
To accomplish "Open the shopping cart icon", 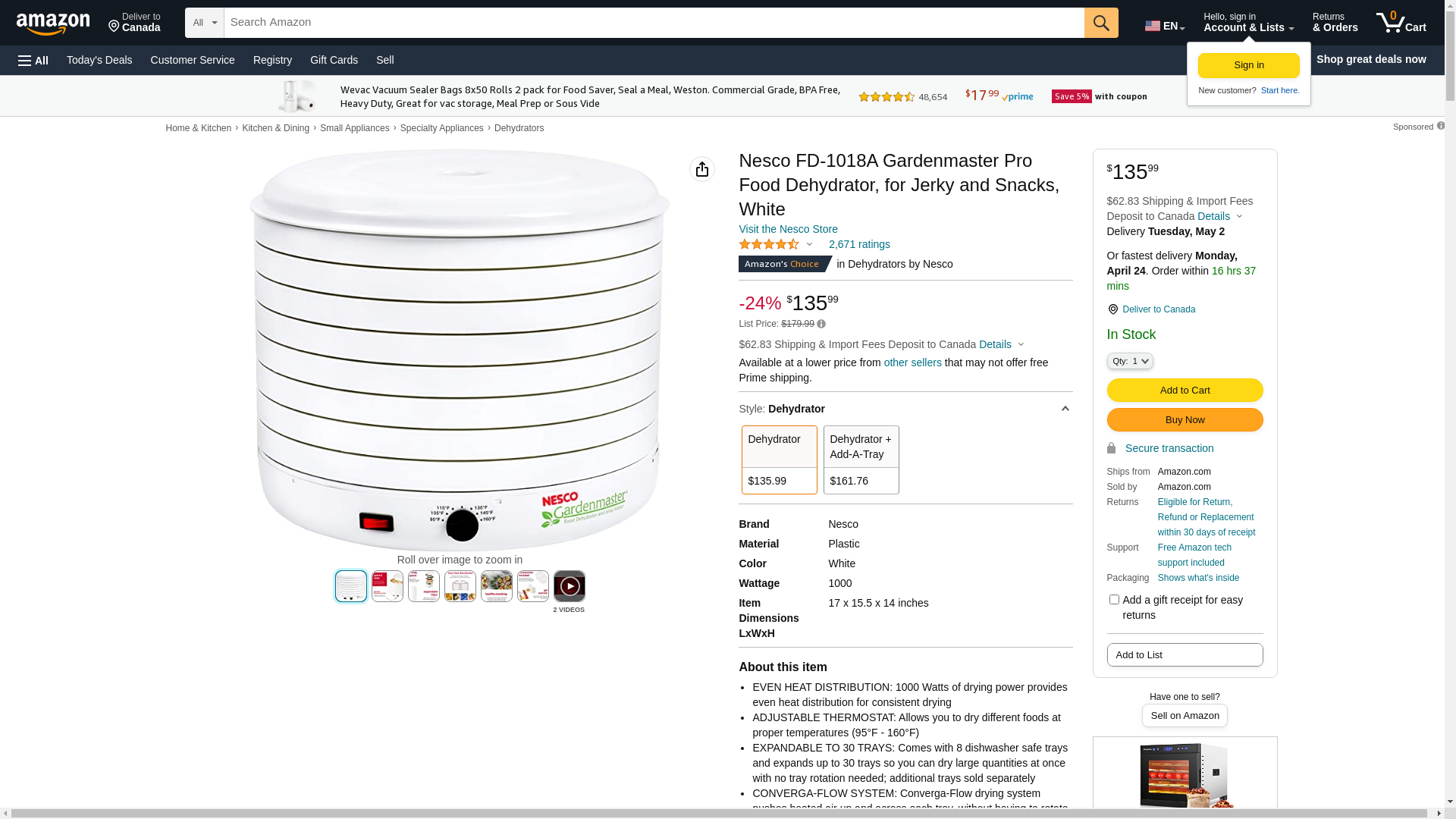I will click(x=1401, y=23).
